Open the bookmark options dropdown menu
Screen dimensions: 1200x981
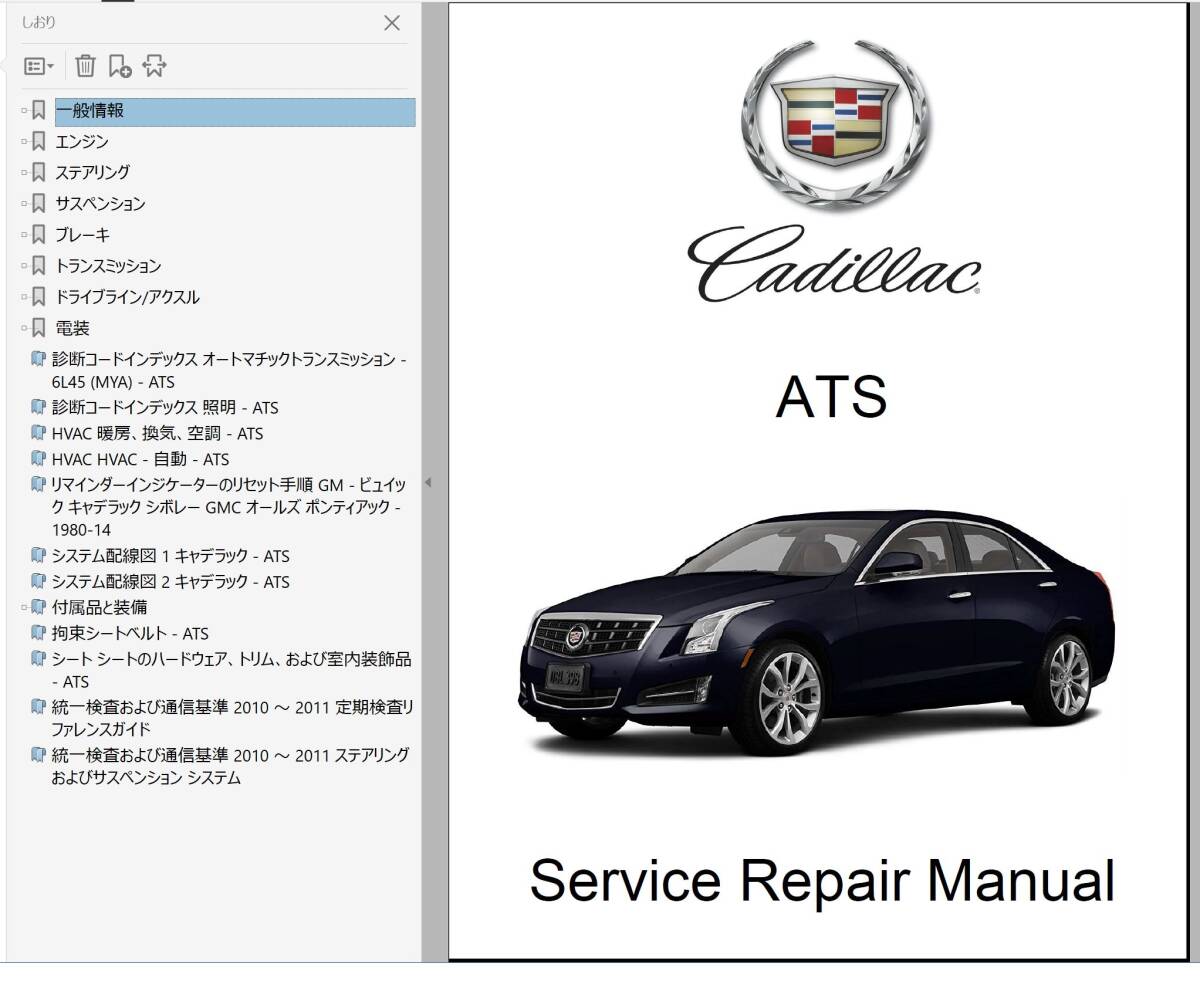pyautogui.click(x=39, y=67)
